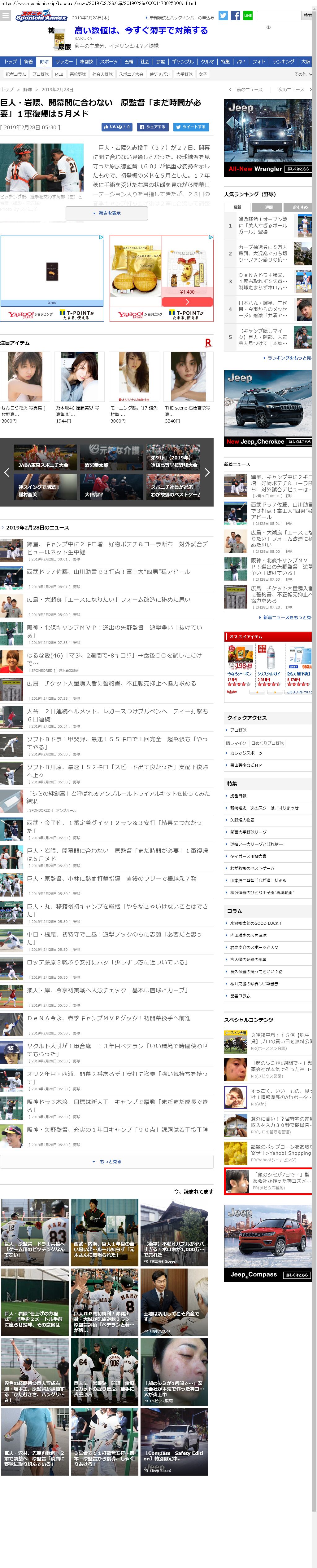Open 隠しマイク in quick access
Viewport: 317px width, 1568px height.
click(x=236, y=743)
